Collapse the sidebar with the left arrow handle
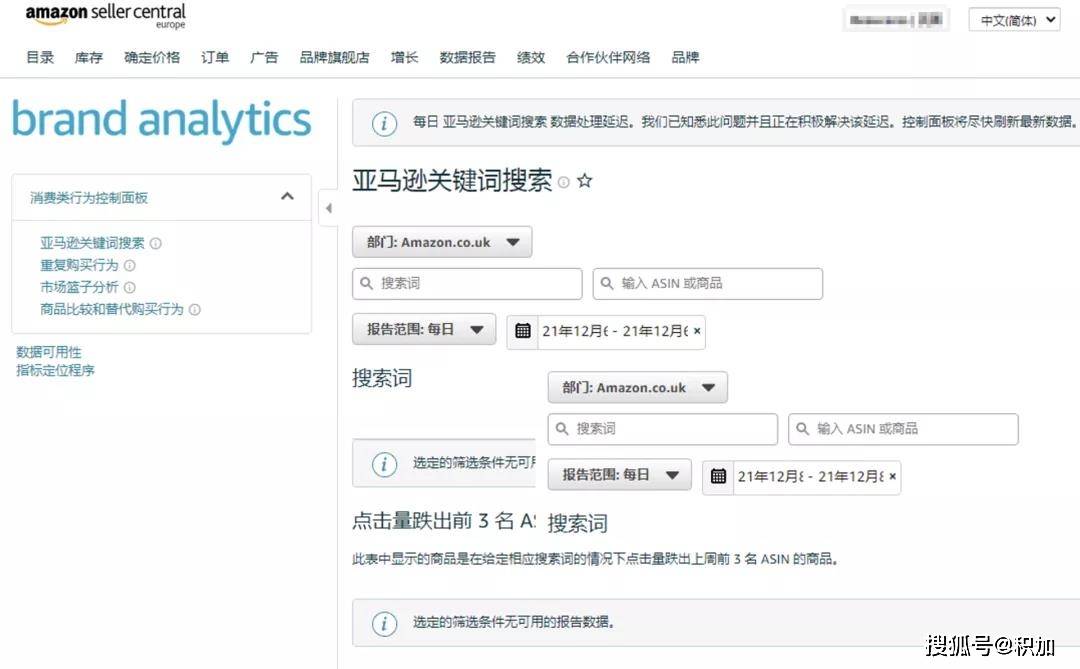The image size is (1080, 669). 328,209
